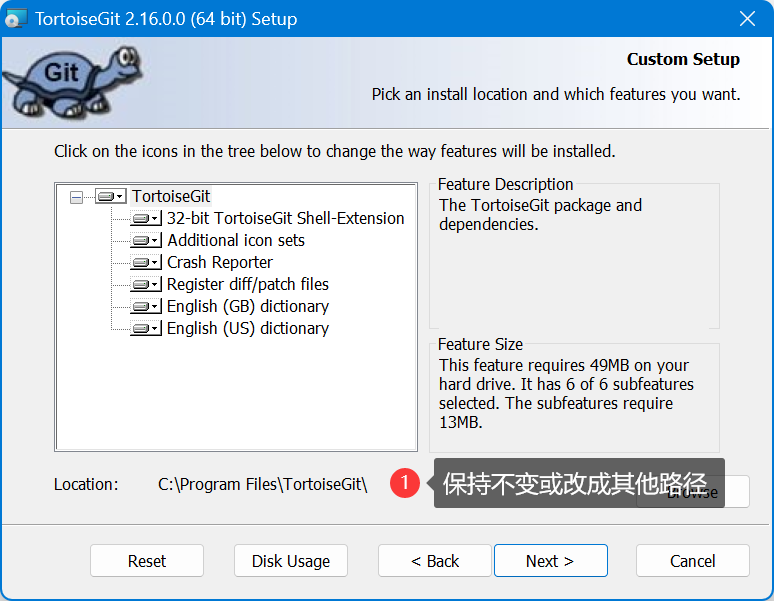
Task: Proceed with the Next button
Action: pos(550,561)
